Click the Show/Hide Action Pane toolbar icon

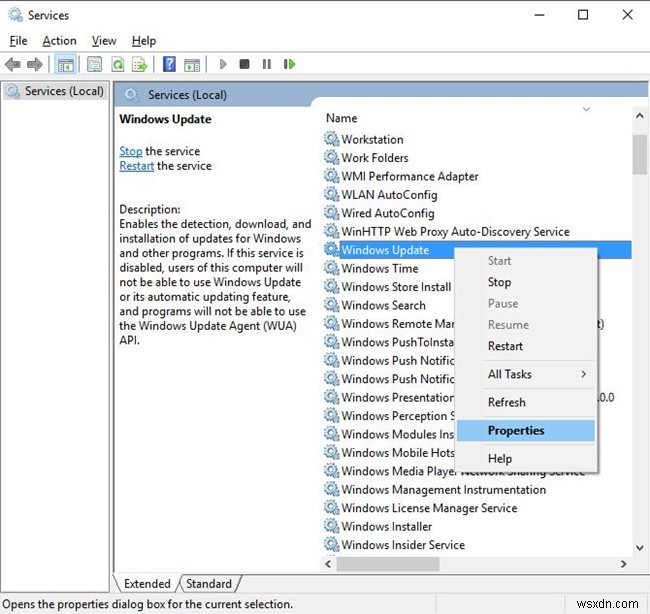pos(191,65)
